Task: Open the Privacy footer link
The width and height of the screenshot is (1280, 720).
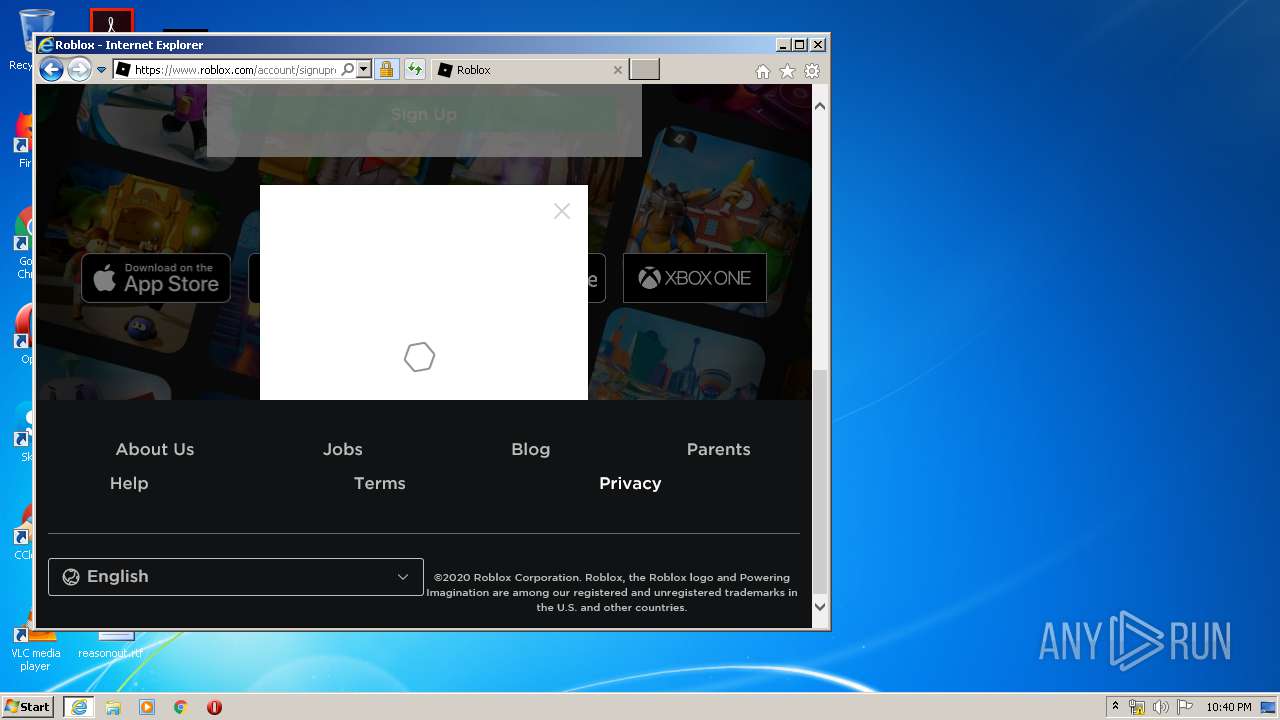Action: [x=630, y=483]
